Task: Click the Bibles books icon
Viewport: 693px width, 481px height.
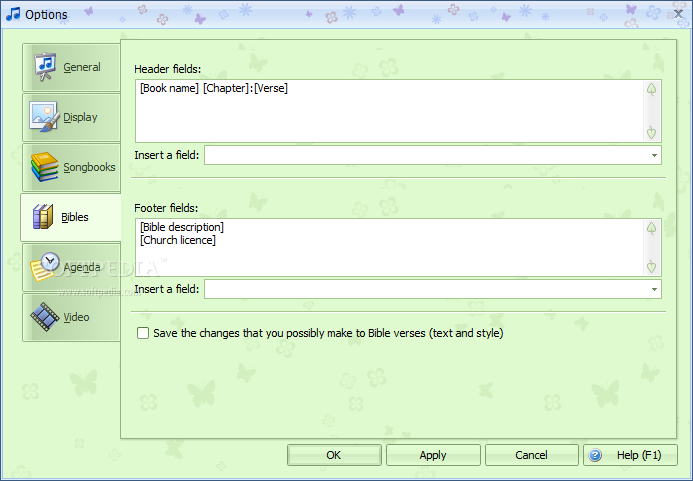Action: tap(43, 217)
